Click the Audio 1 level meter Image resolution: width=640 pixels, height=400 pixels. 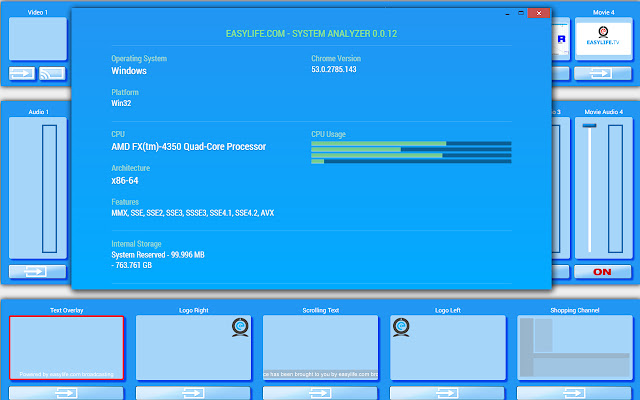(49, 189)
